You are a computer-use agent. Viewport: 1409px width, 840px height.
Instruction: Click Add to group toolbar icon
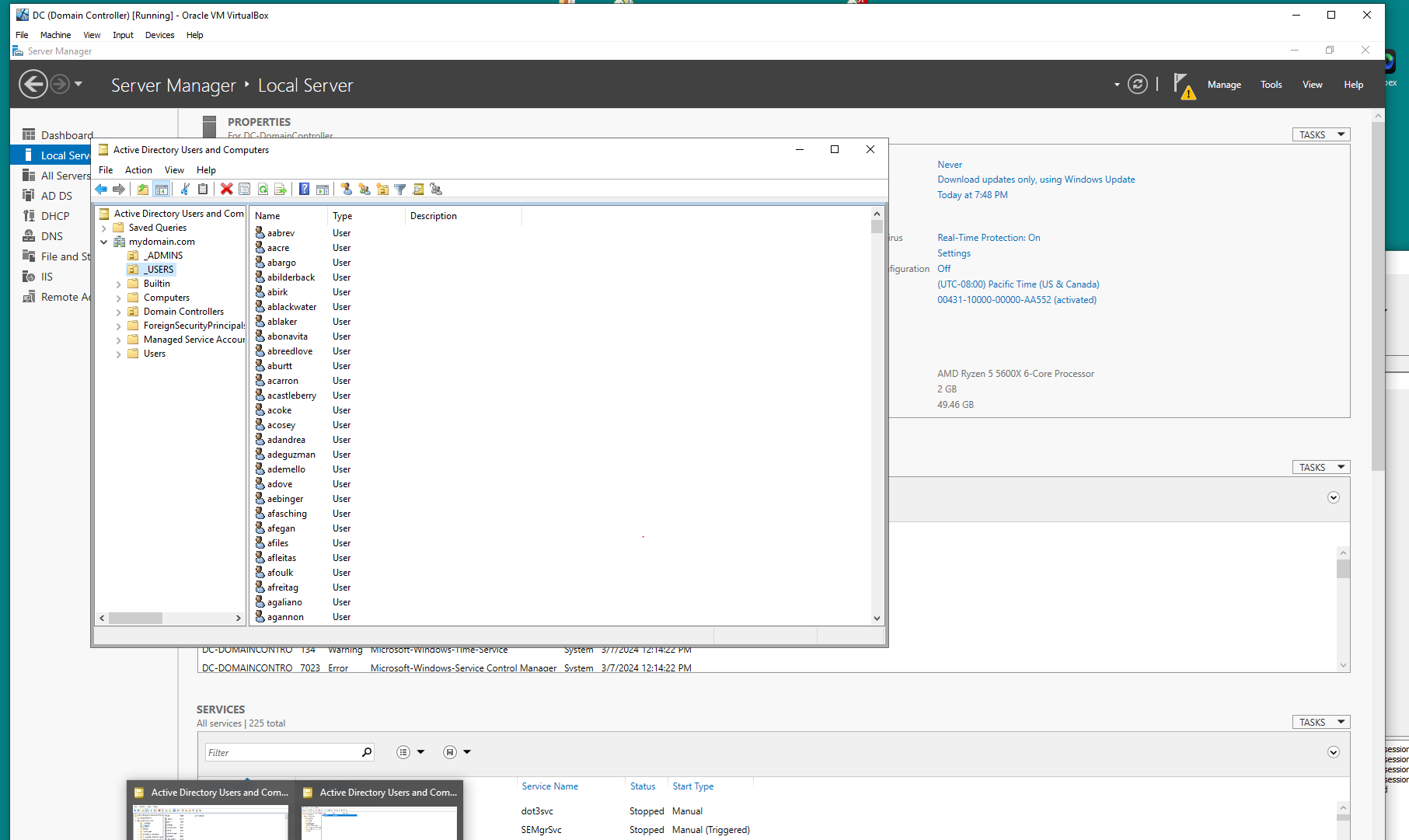(436, 189)
